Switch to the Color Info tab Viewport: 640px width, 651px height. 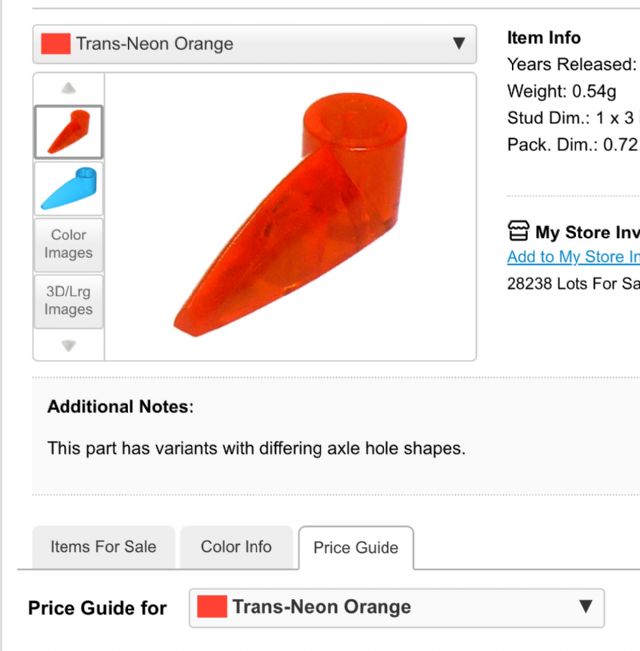(236, 546)
